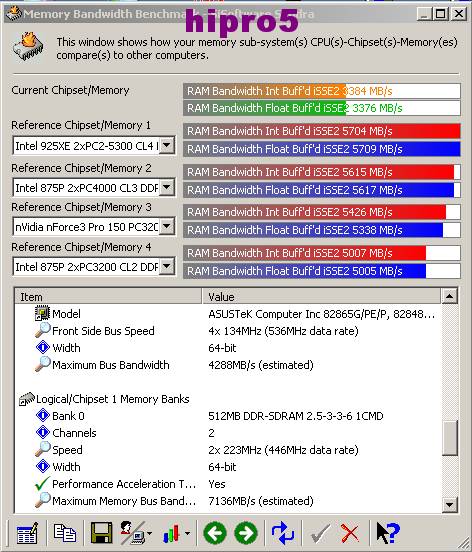472x552 pixels.
Task: Click the list's vertical scrollbar thumb
Action: [x=449, y=438]
